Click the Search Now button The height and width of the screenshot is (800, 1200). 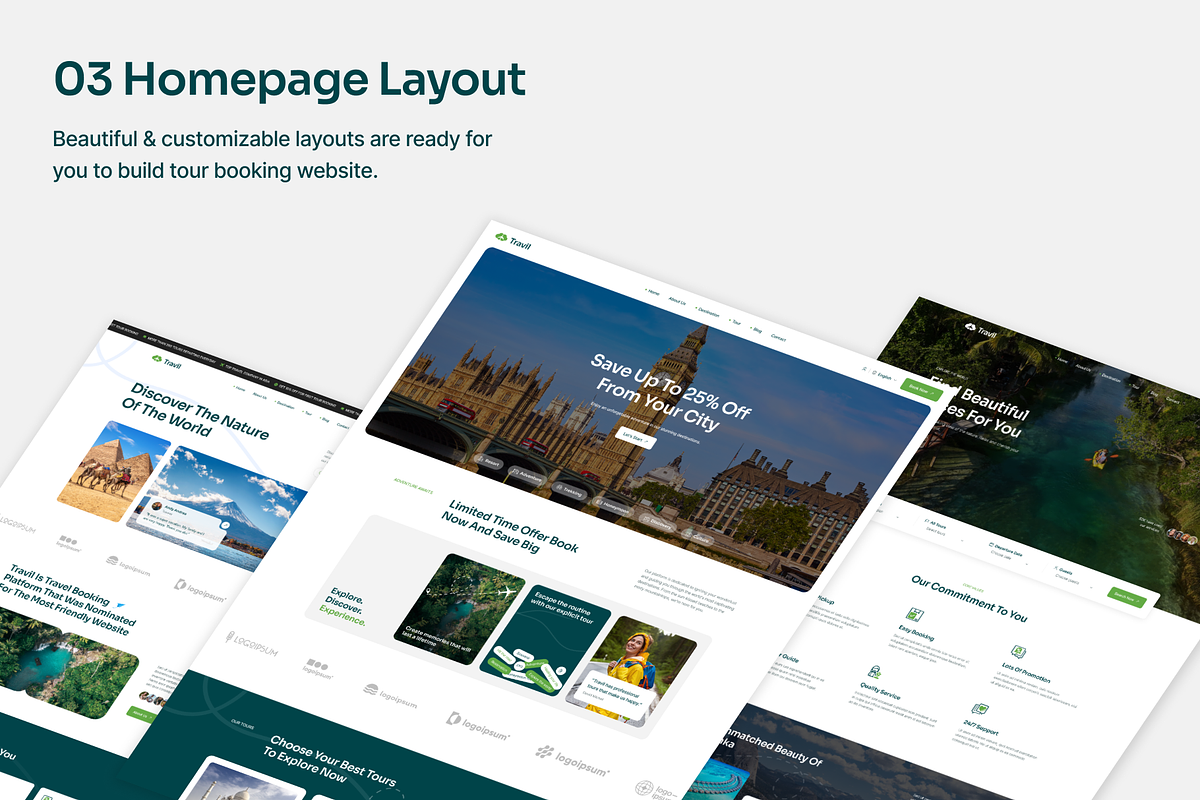(x=1127, y=595)
